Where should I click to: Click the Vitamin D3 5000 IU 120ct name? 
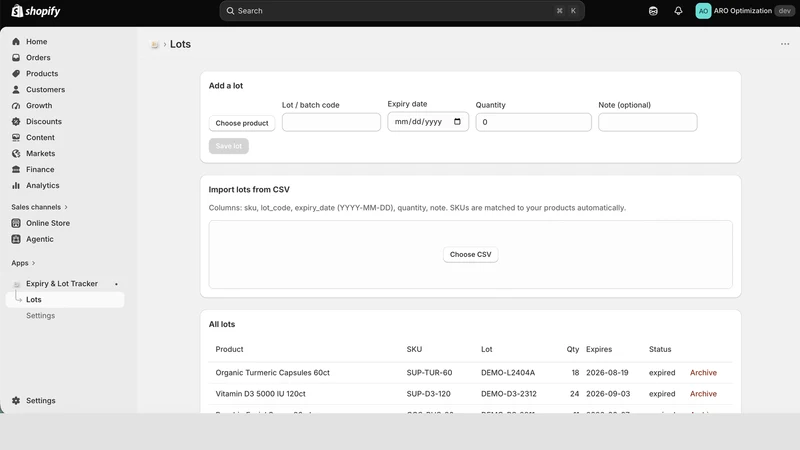point(260,394)
